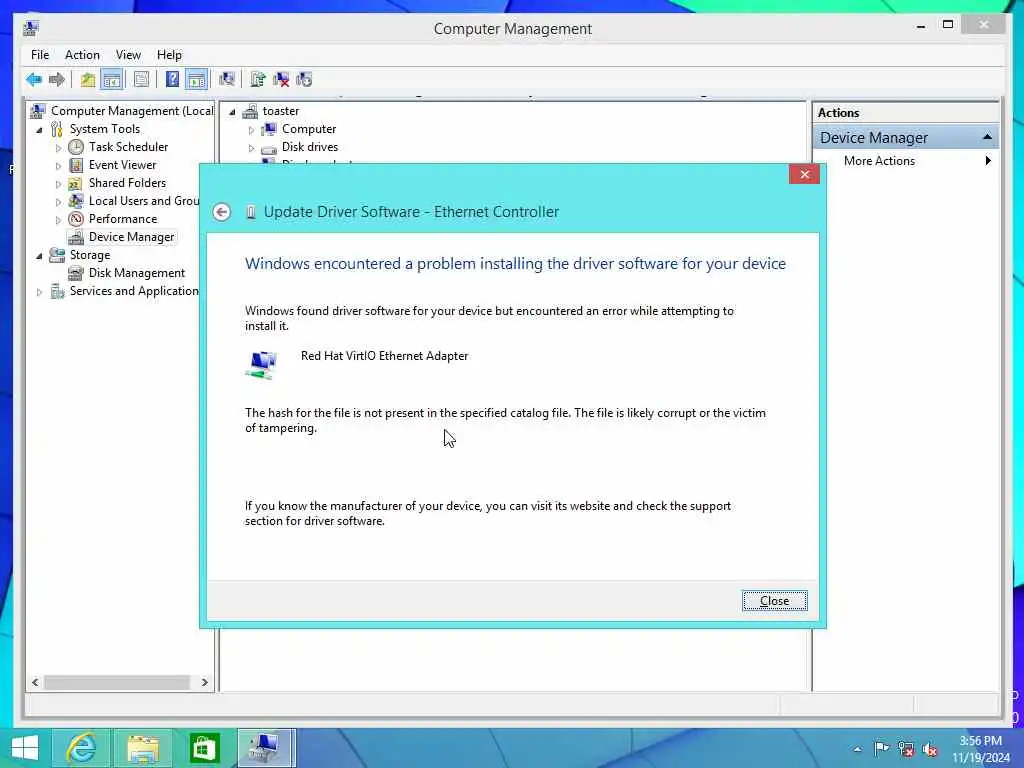Image resolution: width=1024 pixels, height=768 pixels.
Task: Select Performance in the console tree
Action: coord(123,219)
